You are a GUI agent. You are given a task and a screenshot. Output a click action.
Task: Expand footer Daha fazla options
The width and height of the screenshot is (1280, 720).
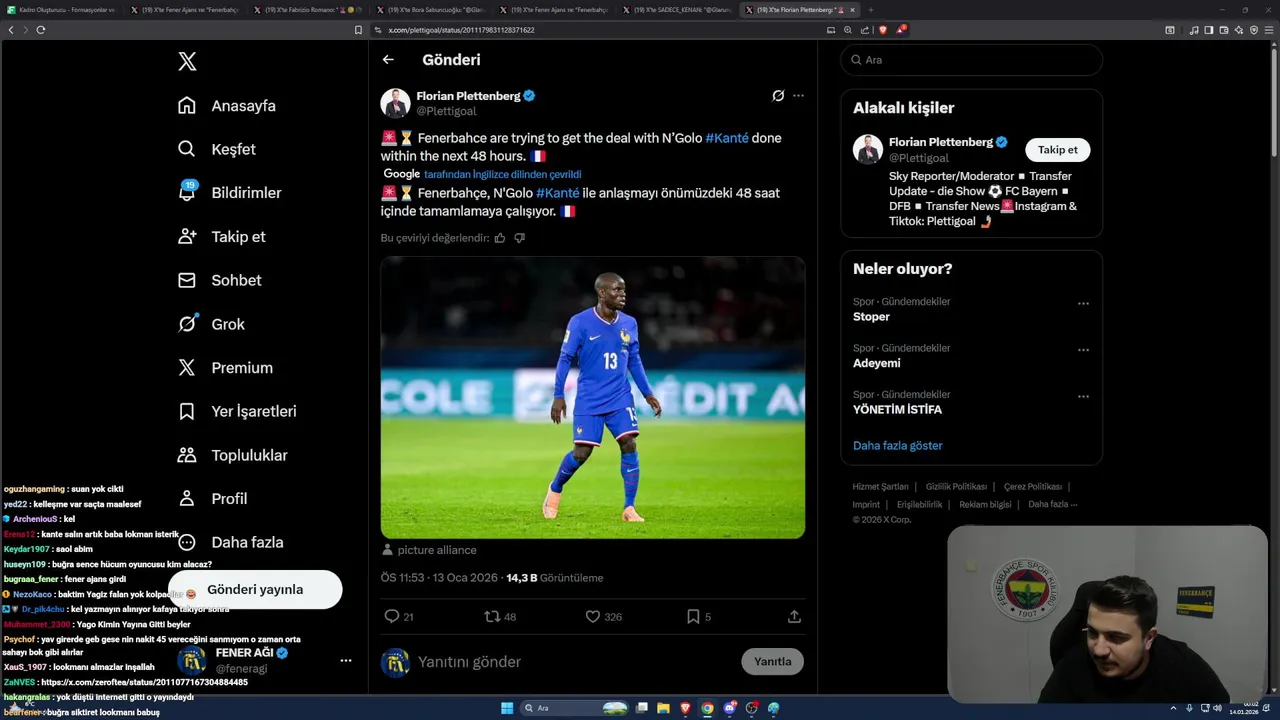point(1052,505)
